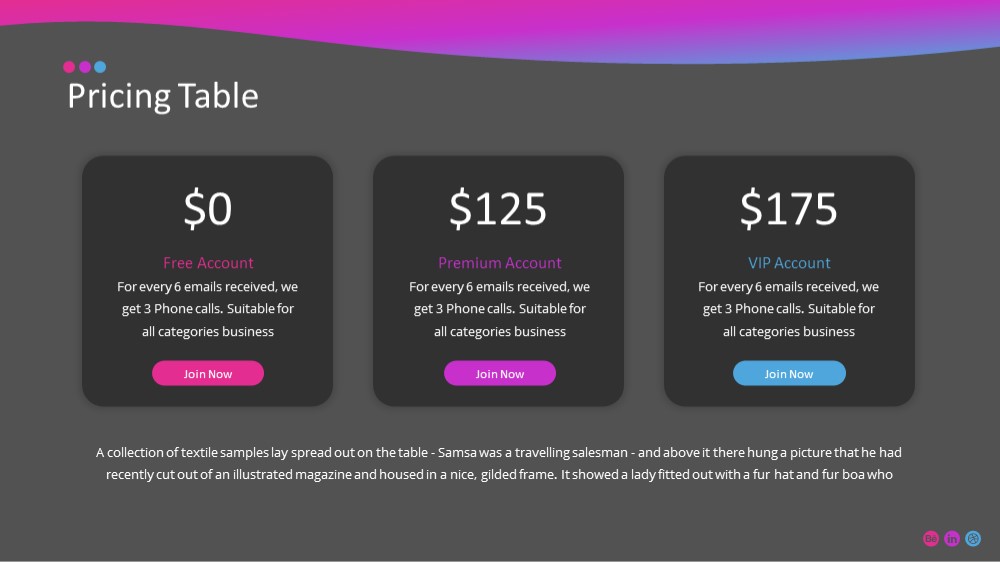Select the Free Account label
The image size is (1000, 562).
tap(208, 263)
